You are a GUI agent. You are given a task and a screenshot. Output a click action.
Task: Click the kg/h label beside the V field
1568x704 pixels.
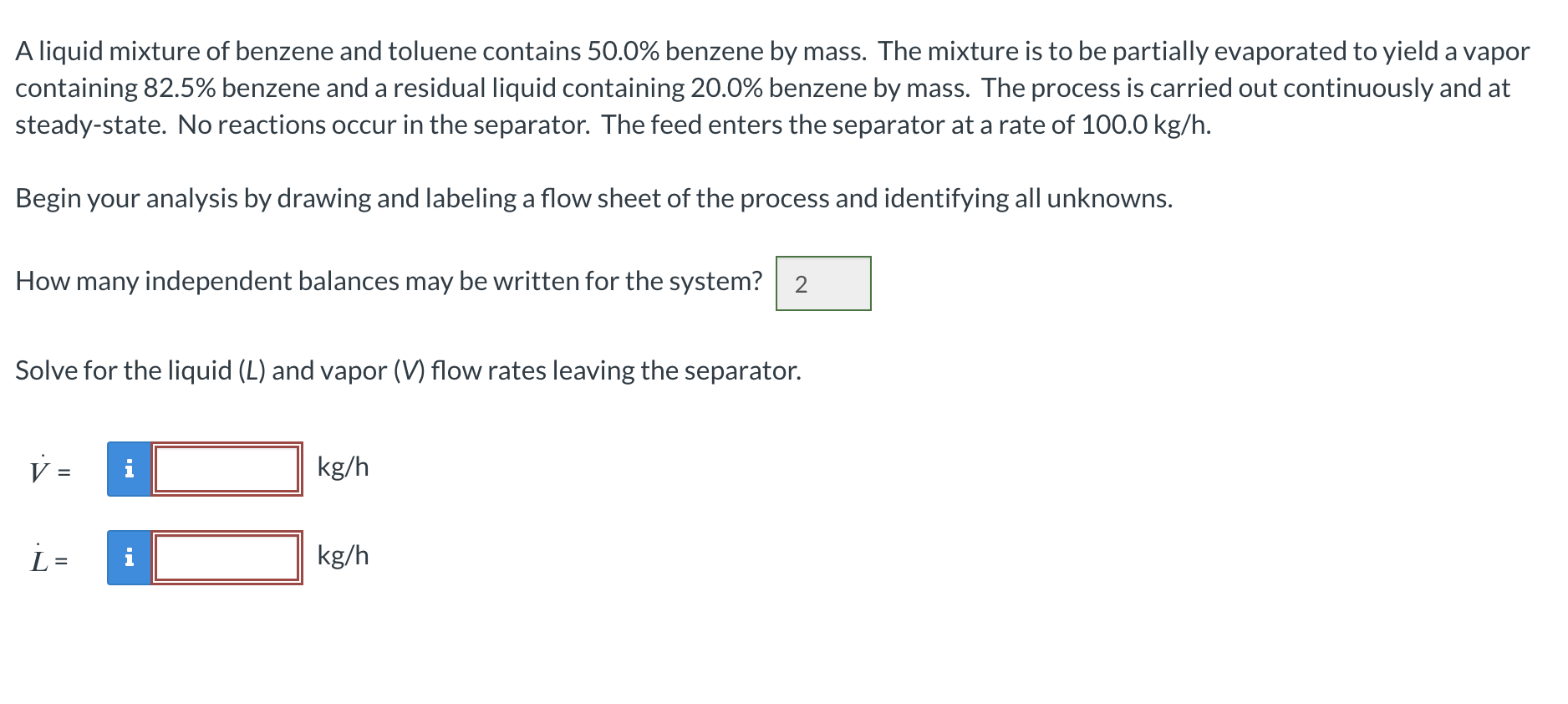coord(343,466)
